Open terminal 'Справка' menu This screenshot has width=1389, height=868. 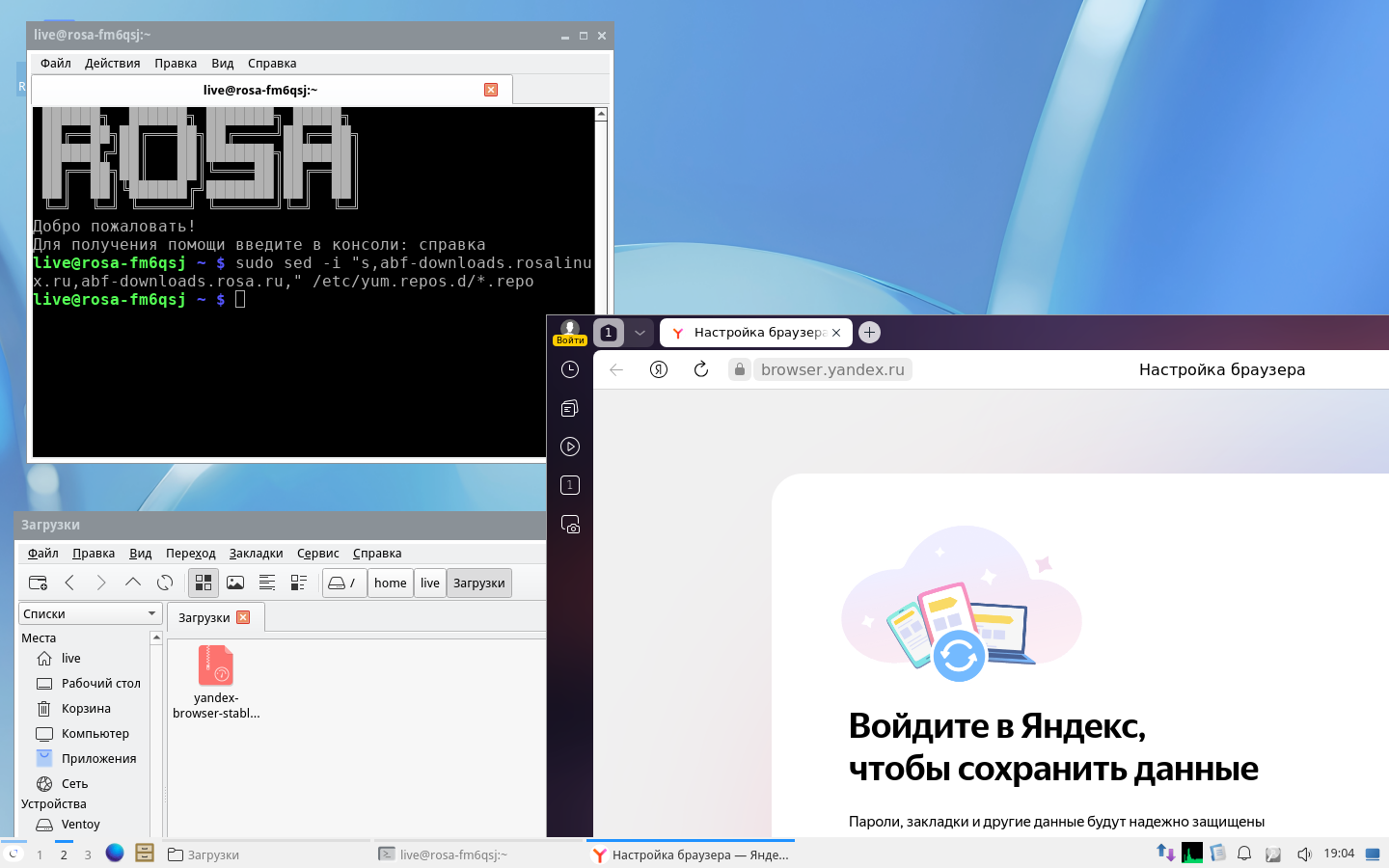[x=272, y=64]
